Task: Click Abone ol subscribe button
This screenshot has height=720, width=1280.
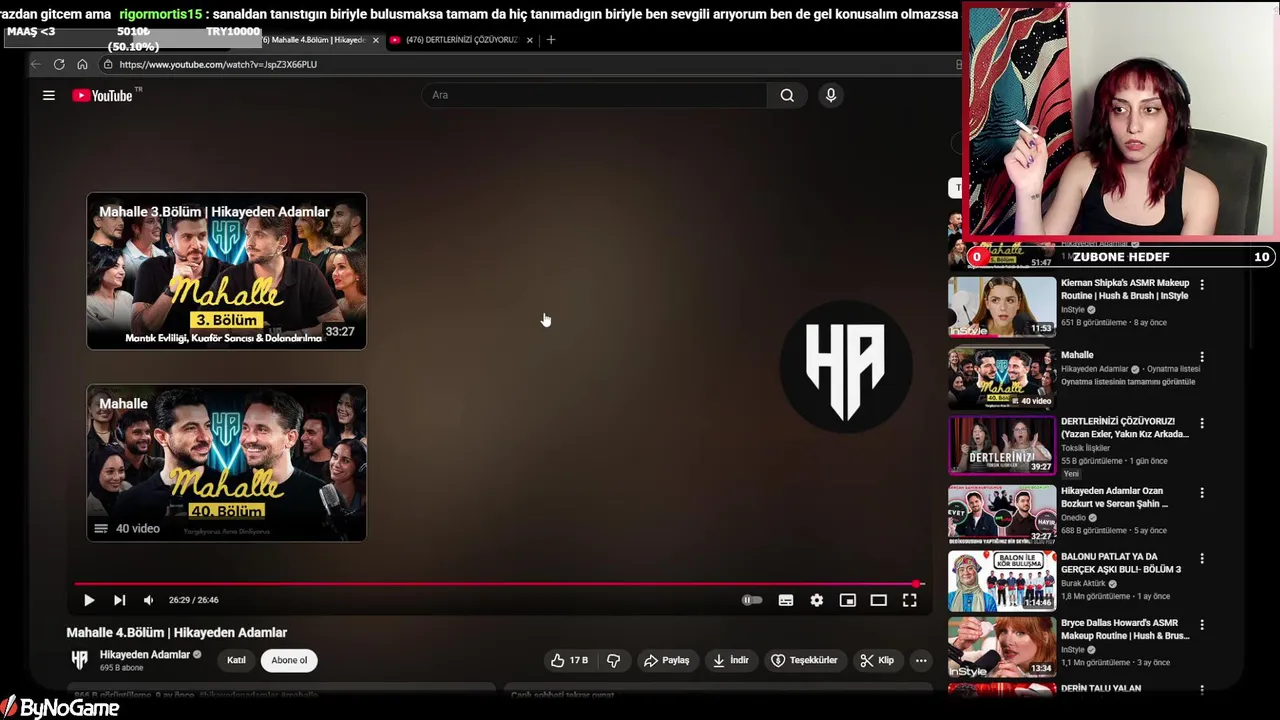Action: pos(289,660)
